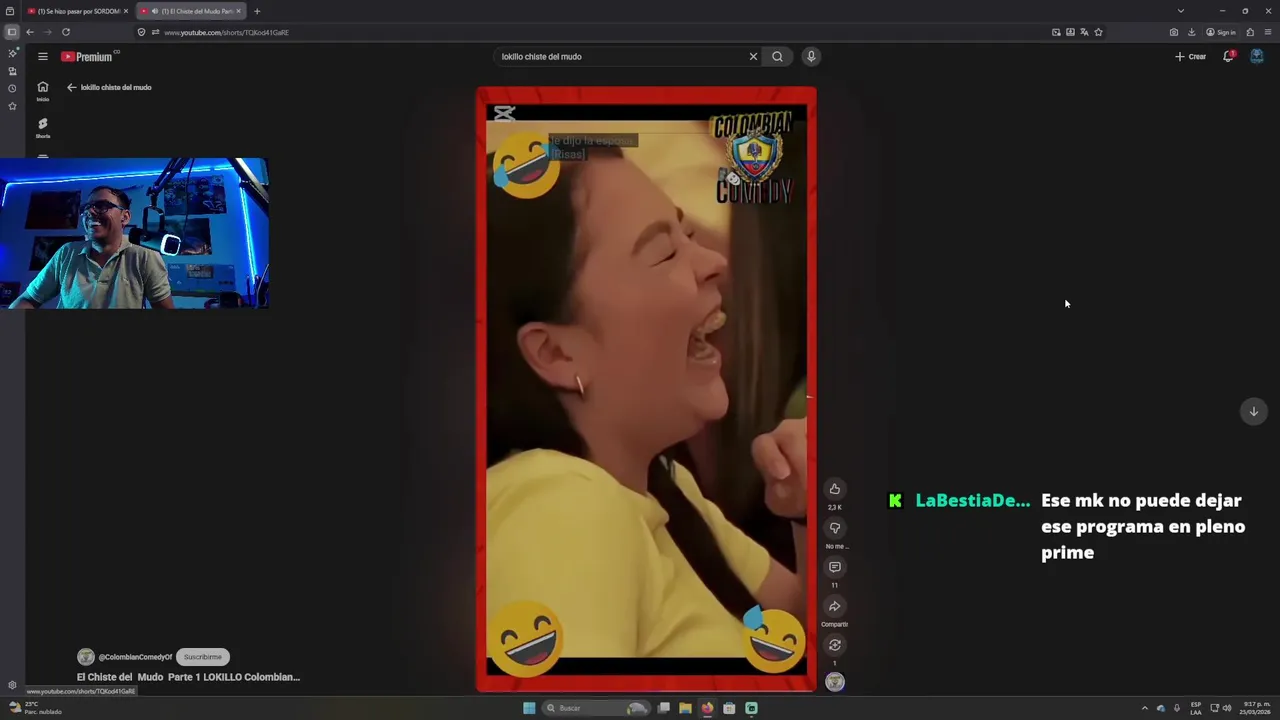Open Windows Start menu
Screen dimensions: 1280x720
coord(529,708)
